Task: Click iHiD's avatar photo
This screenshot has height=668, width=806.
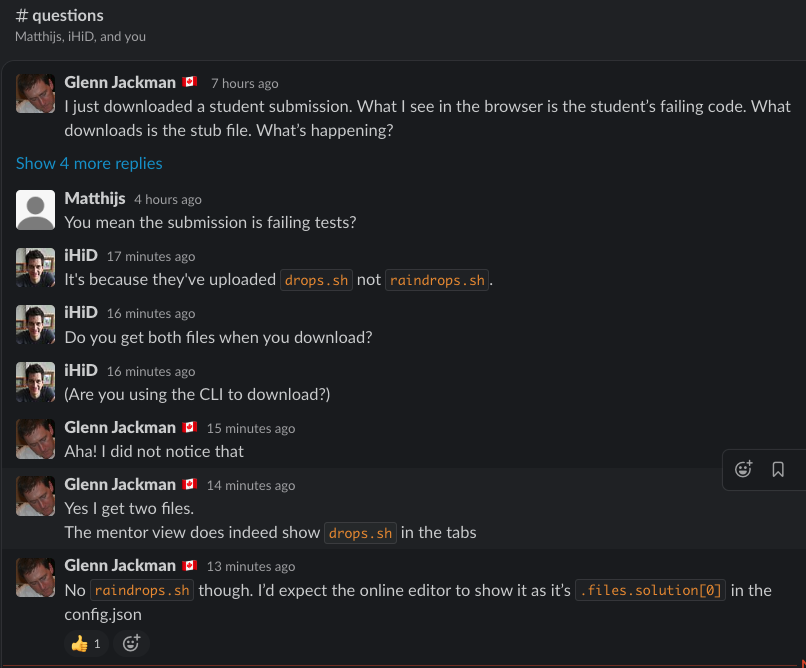Action: (x=35, y=266)
